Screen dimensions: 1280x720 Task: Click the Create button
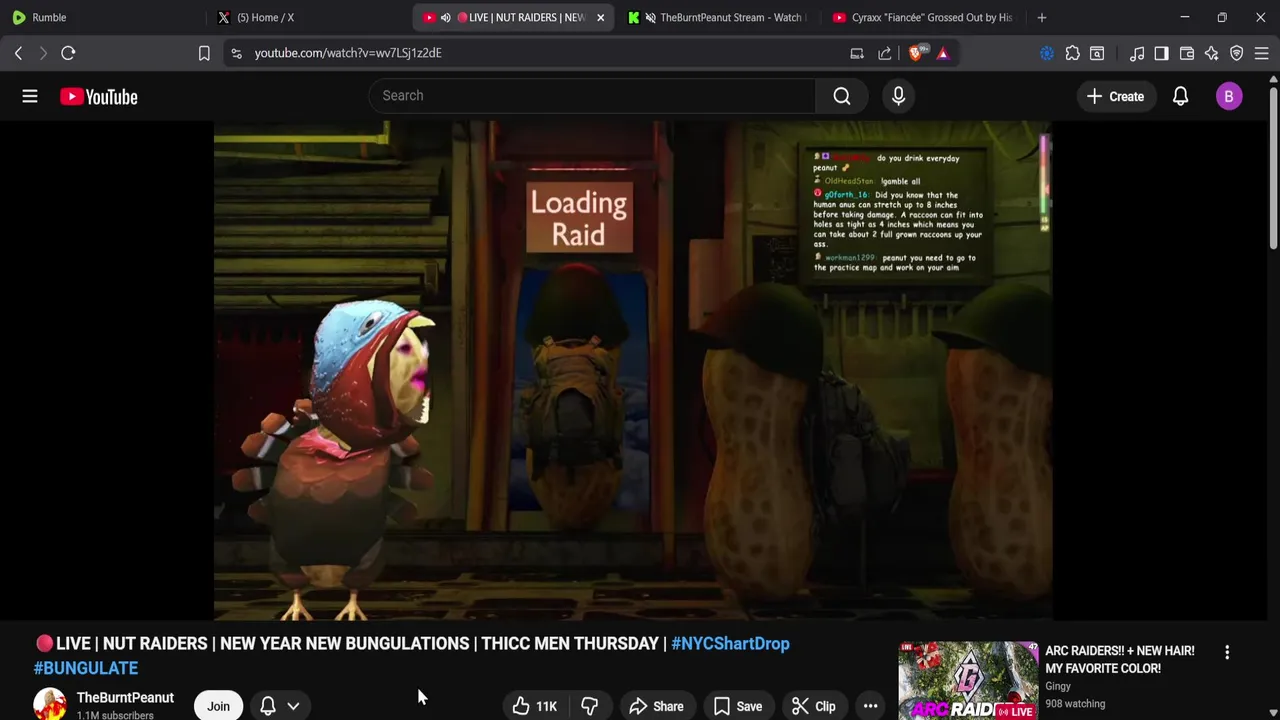1115,96
